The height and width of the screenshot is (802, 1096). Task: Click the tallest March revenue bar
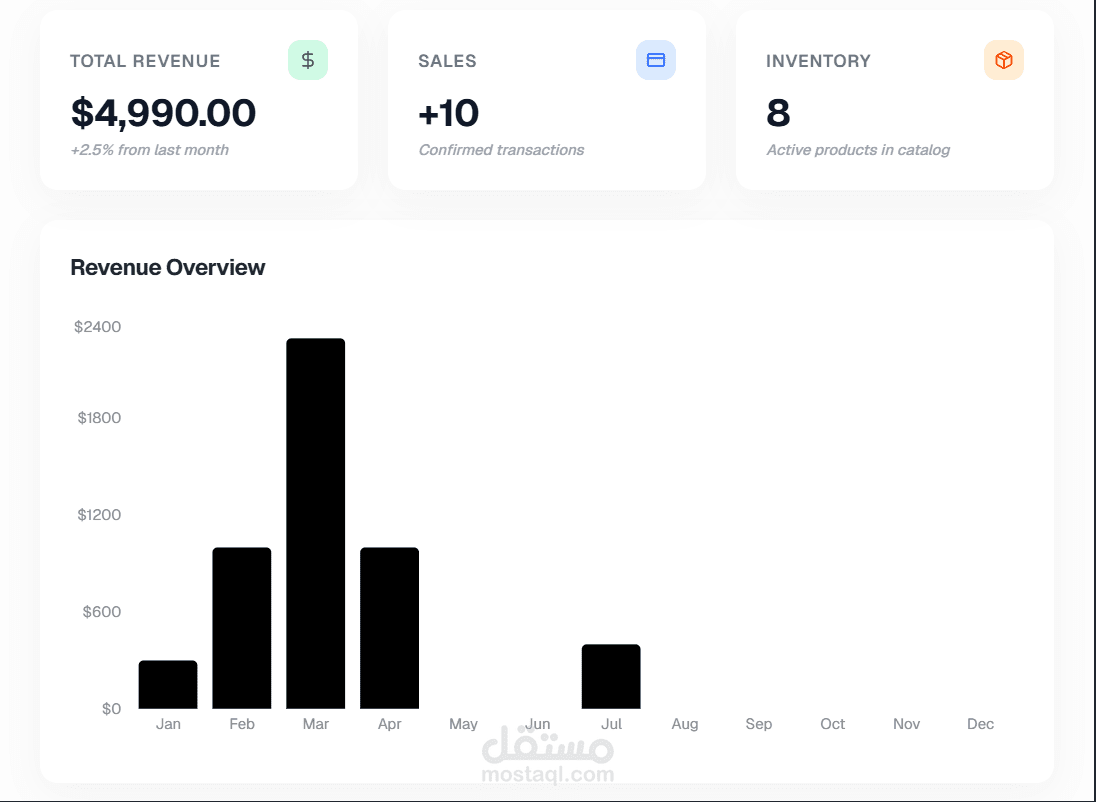coord(315,524)
